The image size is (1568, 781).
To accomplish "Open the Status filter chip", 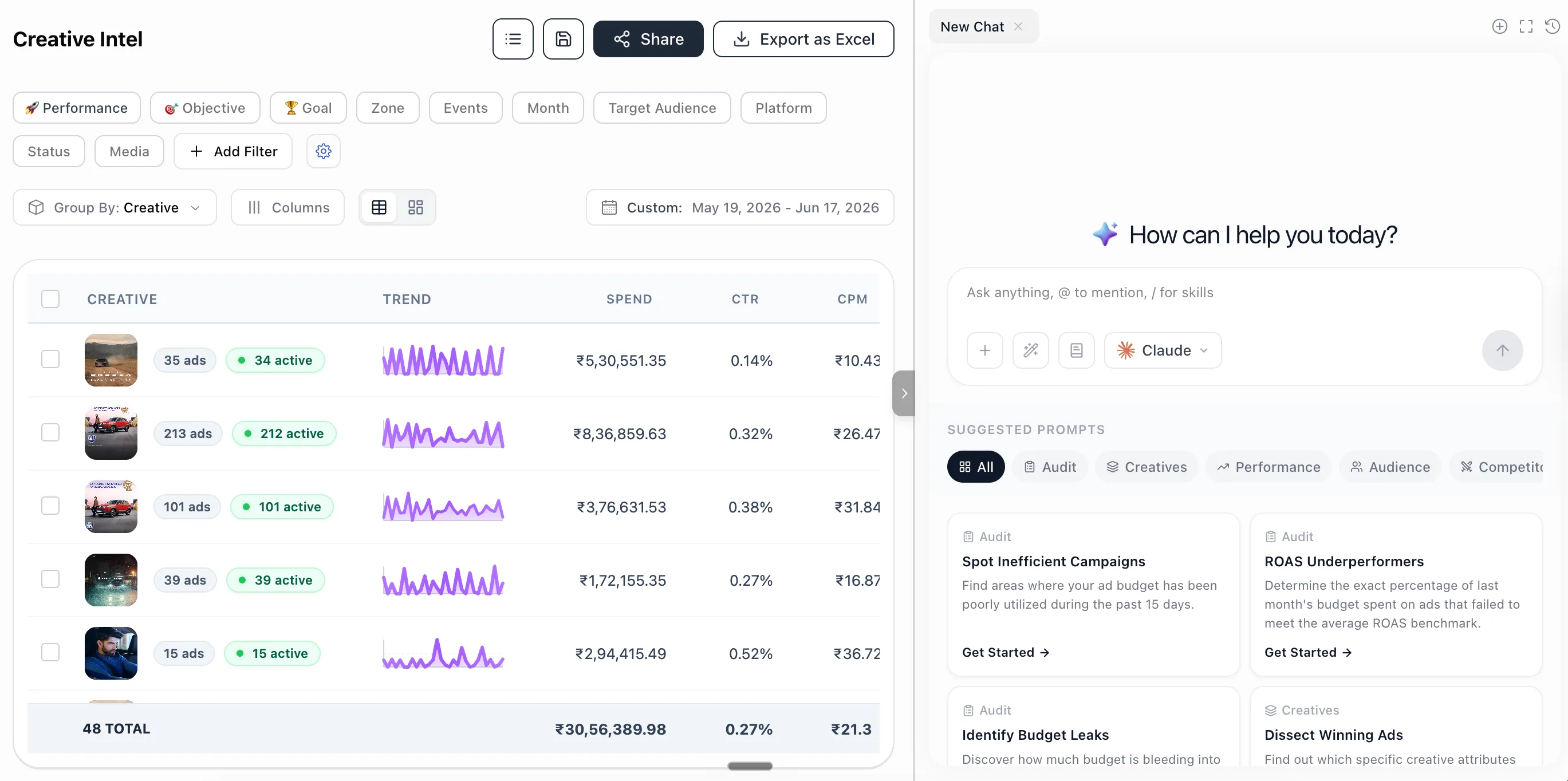I will [49, 151].
